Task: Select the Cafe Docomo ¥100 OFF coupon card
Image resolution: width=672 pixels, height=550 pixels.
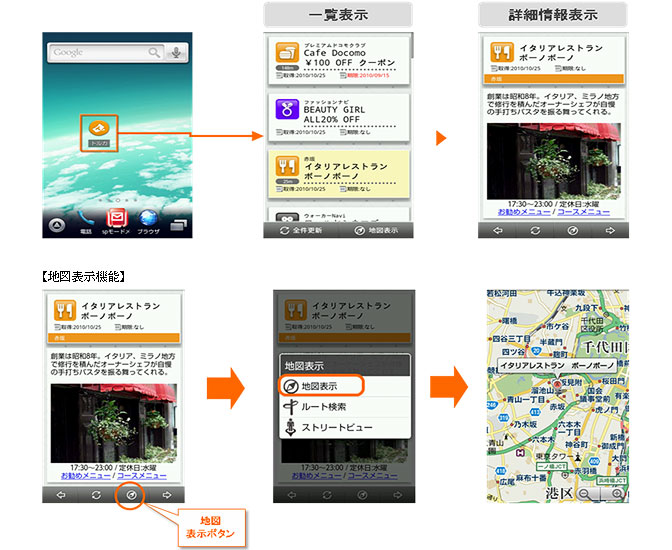Action: coord(338,60)
